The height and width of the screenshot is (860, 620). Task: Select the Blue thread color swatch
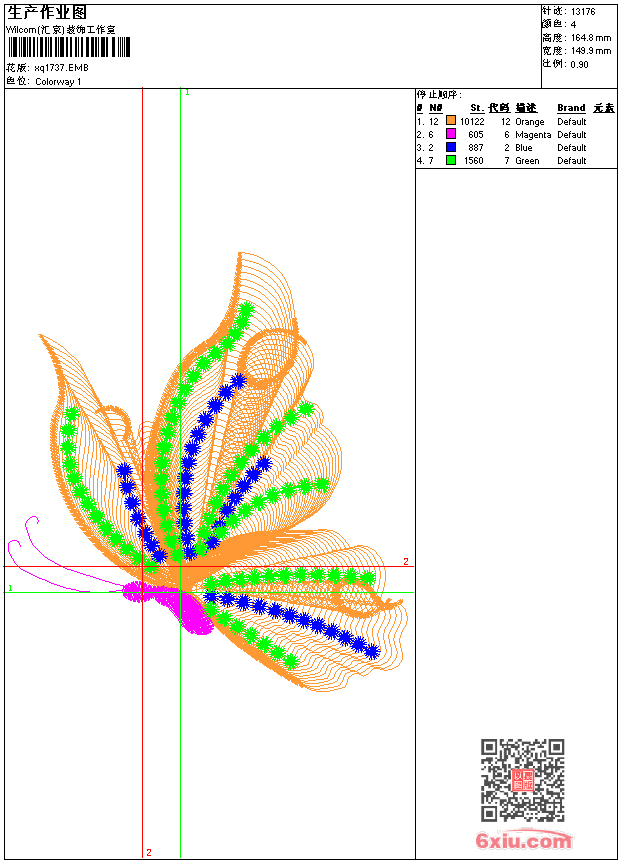click(450, 147)
